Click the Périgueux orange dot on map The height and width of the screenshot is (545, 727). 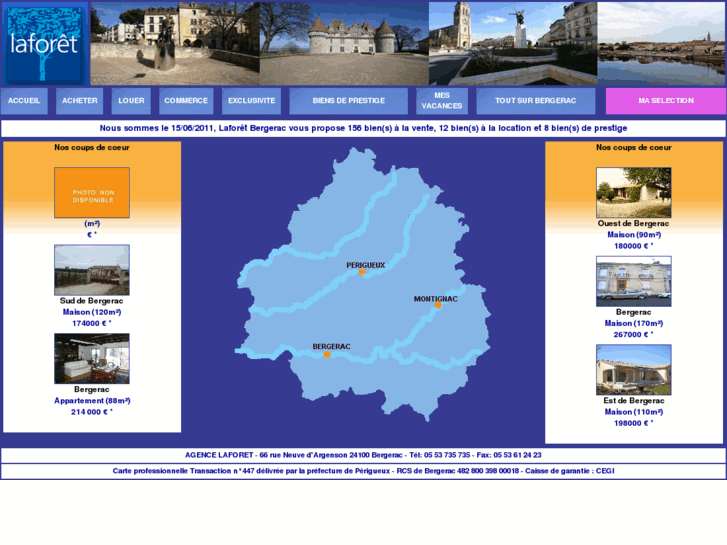tap(362, 272)
